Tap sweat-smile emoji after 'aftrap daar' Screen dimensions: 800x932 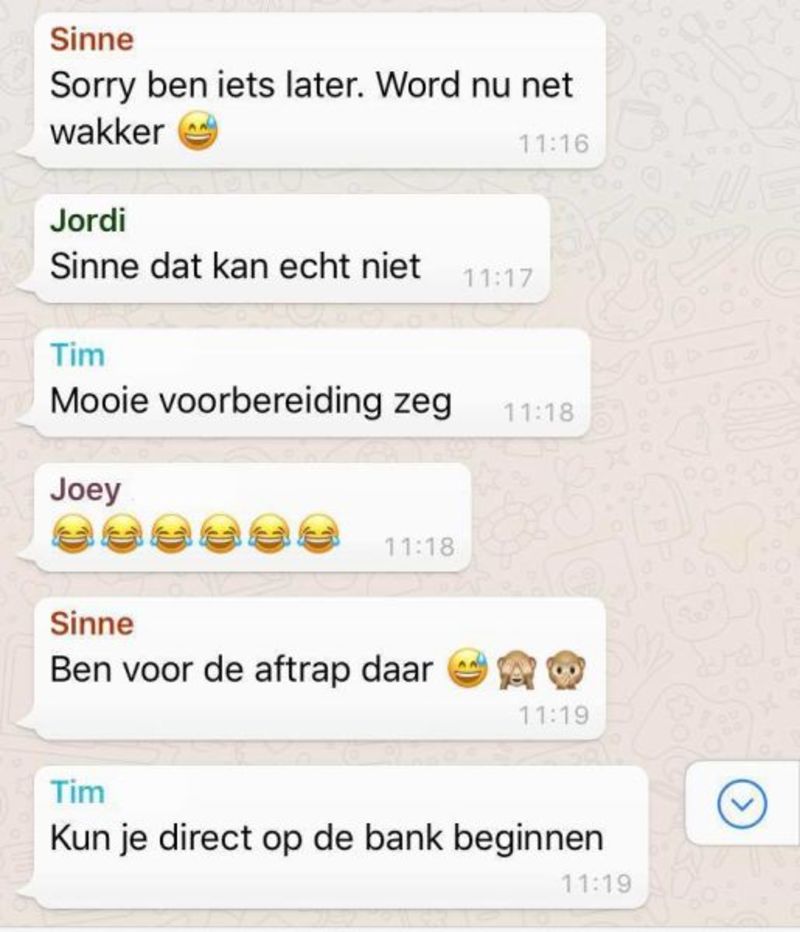click(467, 668)
